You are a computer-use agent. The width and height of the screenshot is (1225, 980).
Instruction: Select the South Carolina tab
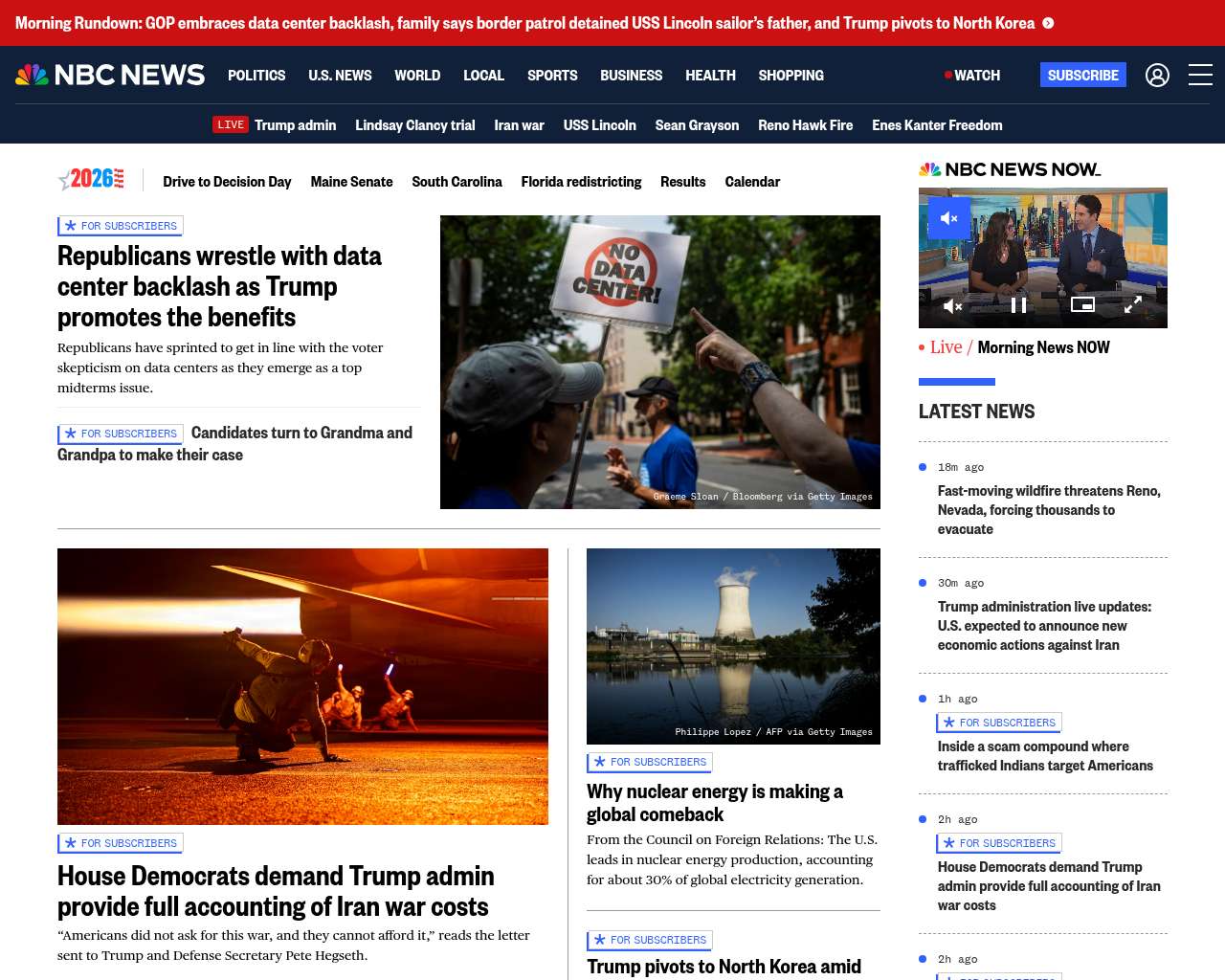(457, 181)
